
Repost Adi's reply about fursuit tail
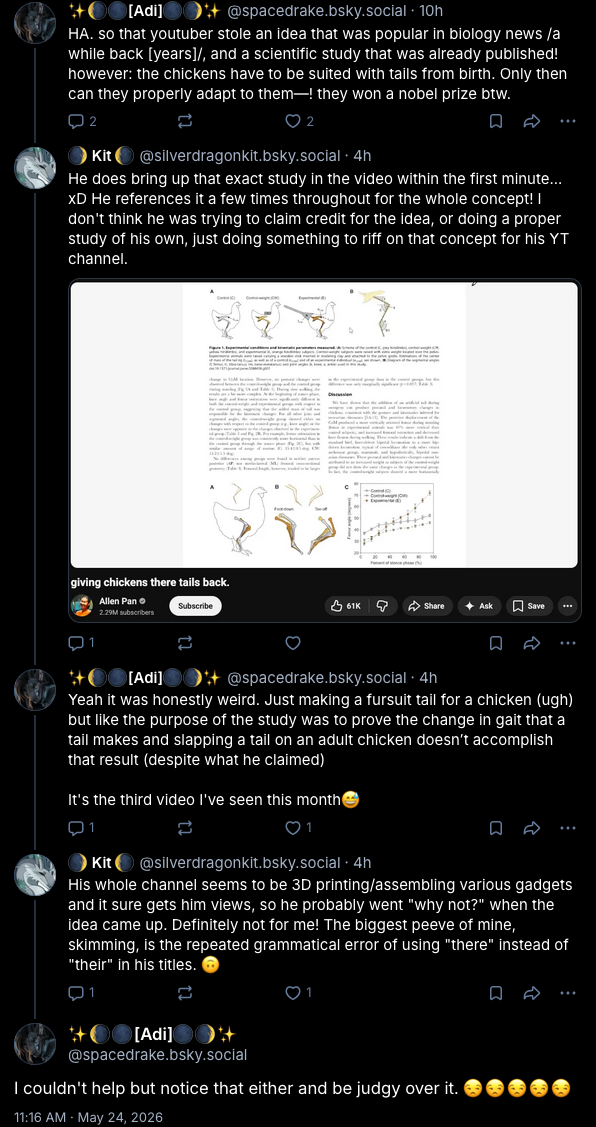click(x=185, y=828)
